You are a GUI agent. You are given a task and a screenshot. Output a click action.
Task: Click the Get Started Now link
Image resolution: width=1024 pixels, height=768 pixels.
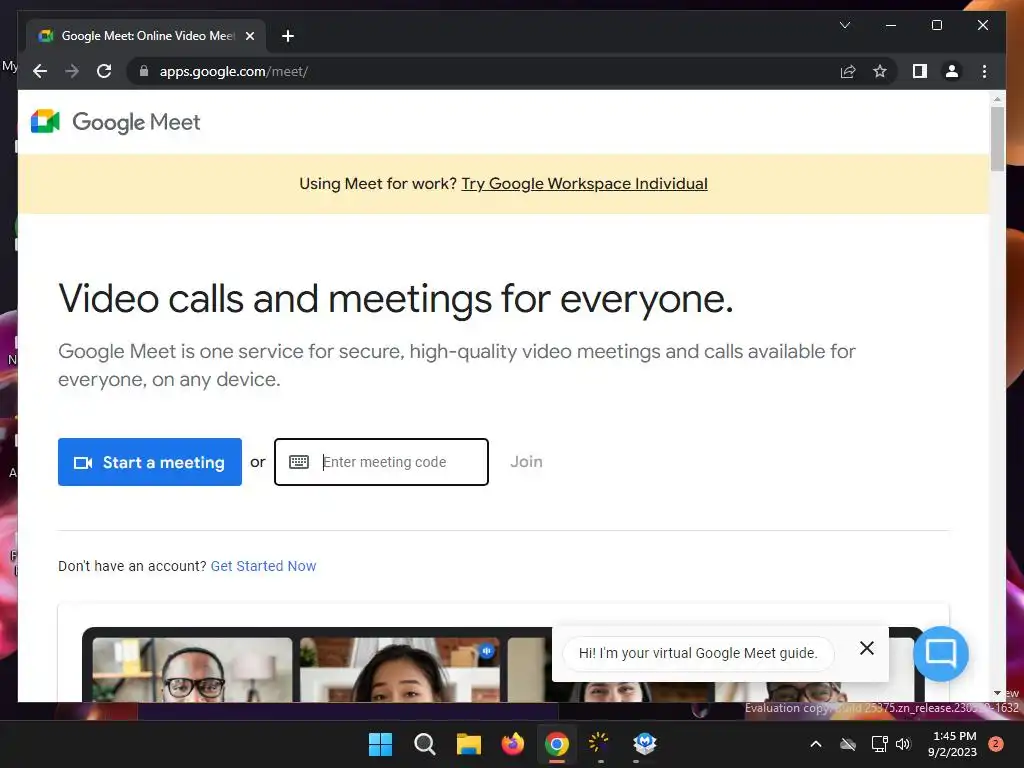pos(263,566)
